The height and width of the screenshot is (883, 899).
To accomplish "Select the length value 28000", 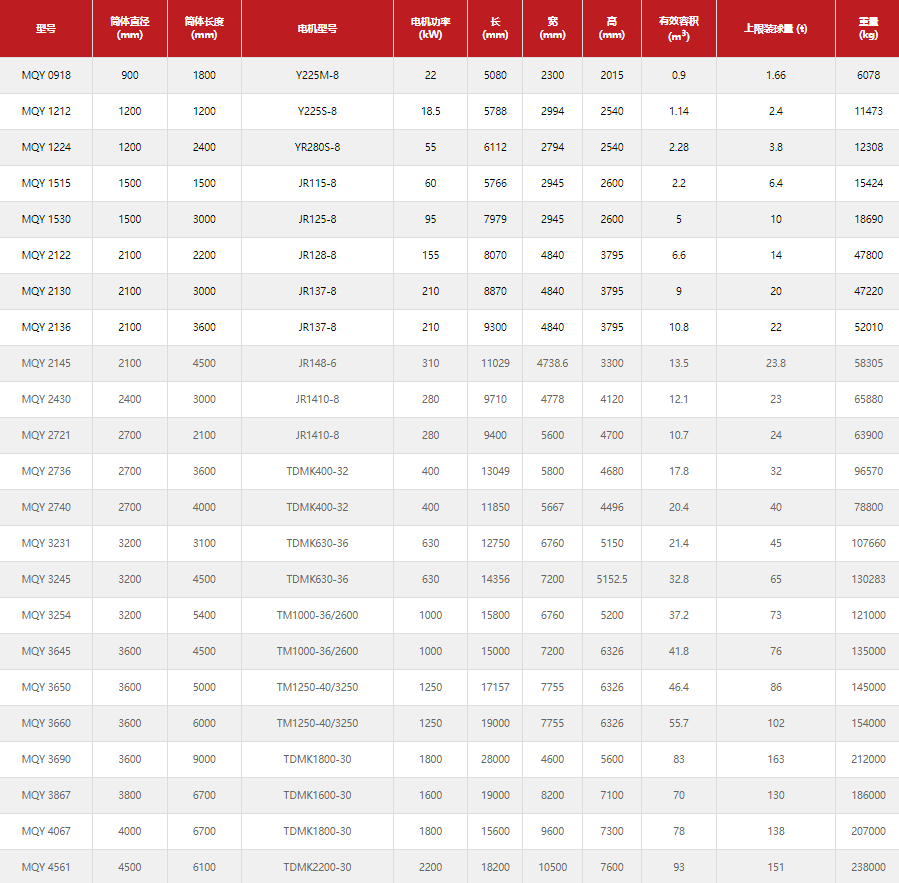I will coord(494,759).
